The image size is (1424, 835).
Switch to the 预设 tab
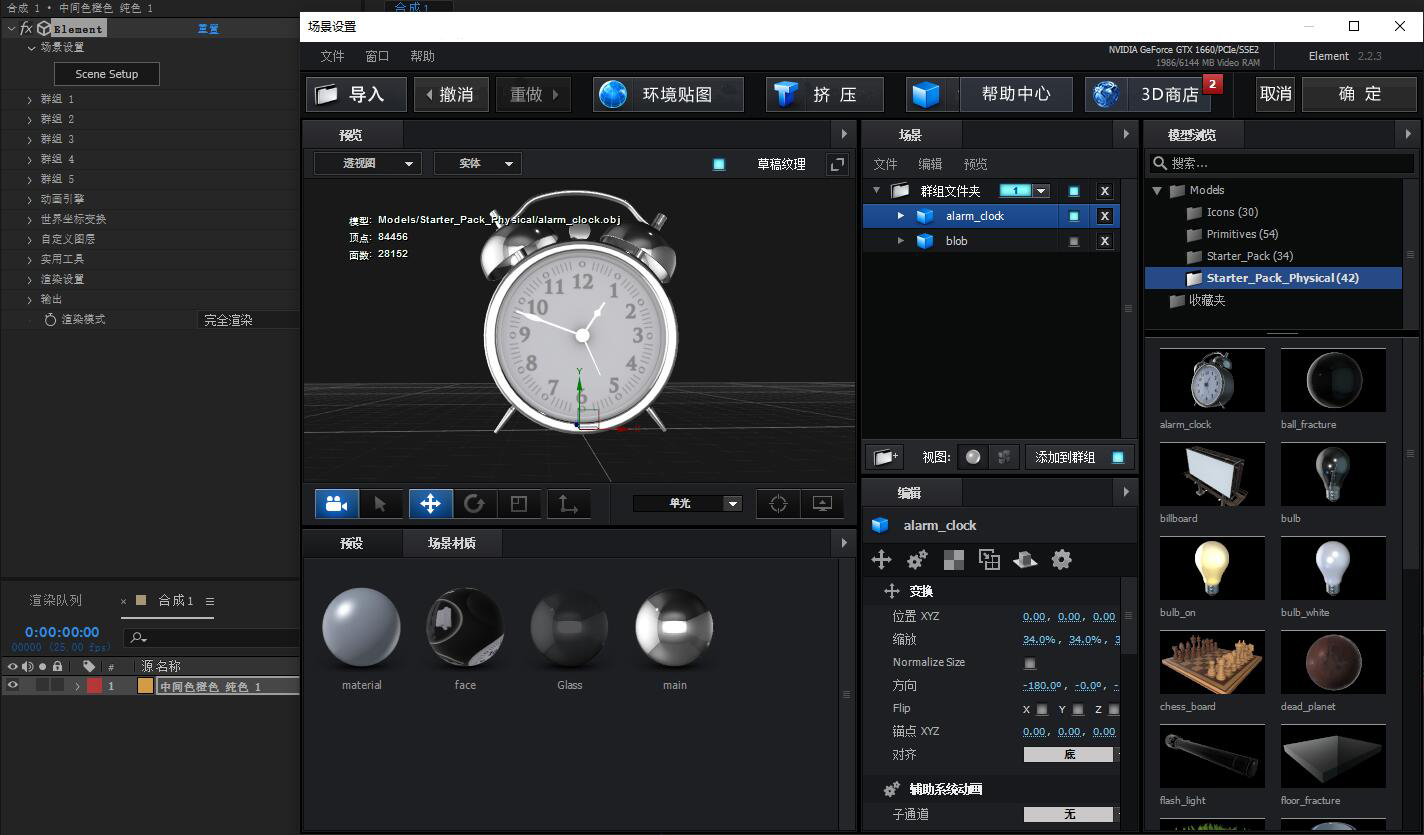tap(351, 543)
